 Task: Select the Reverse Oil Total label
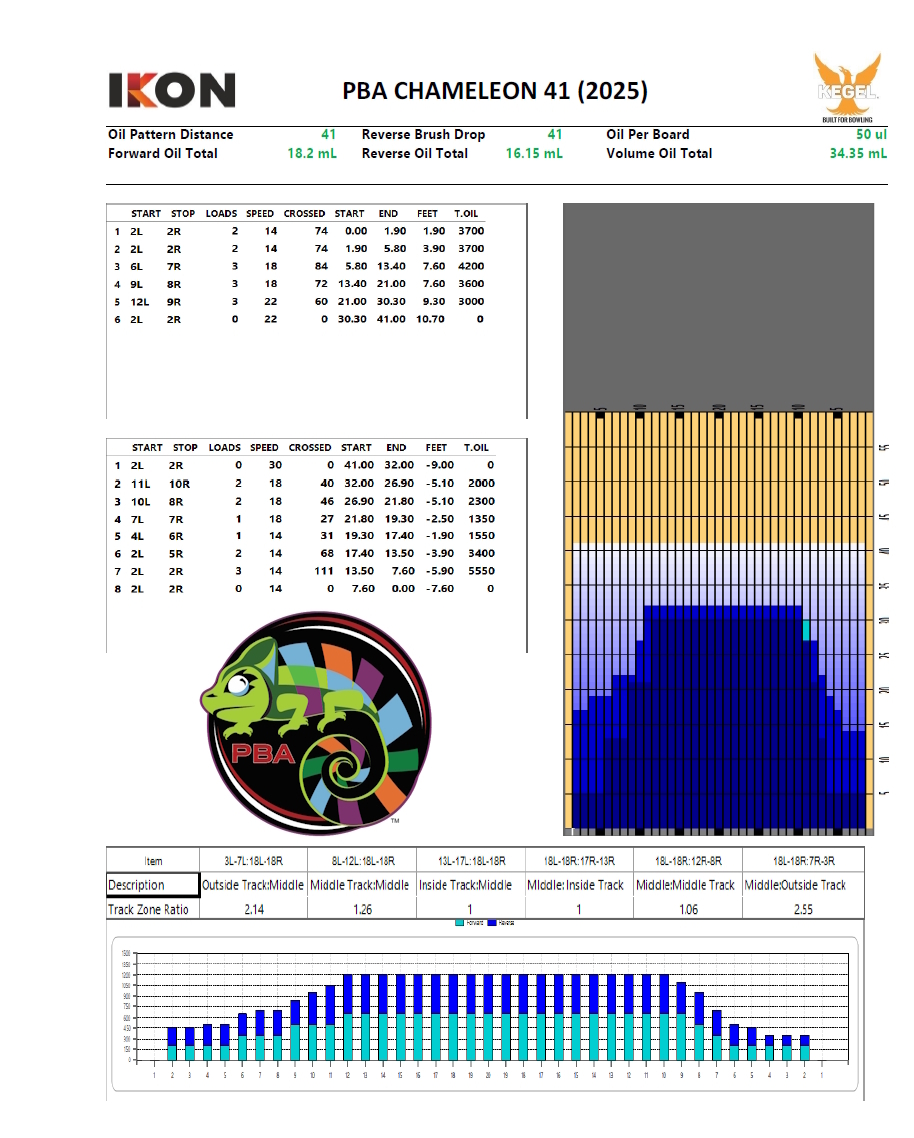tap(415, 153)
